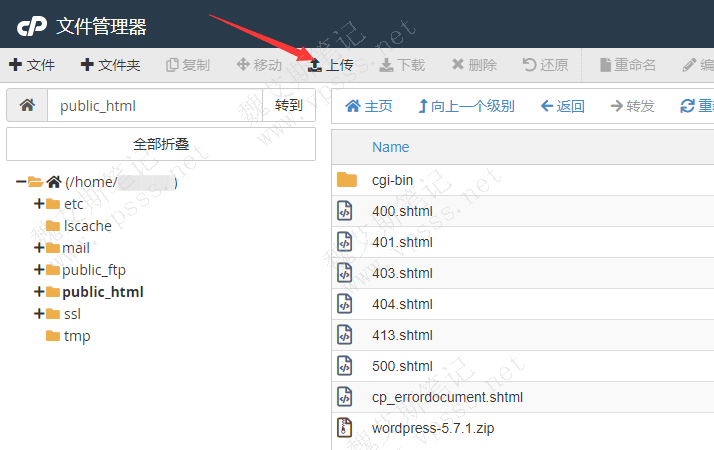
Task: Click the cPanel logo
Action: [31, 26]
